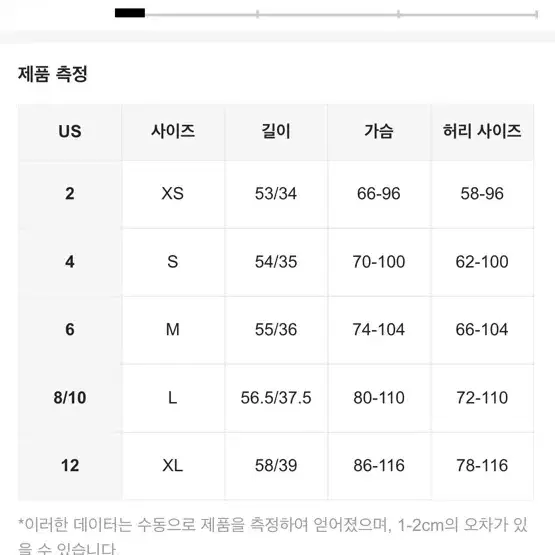Select the M size cell
This screenshot has height=555, width=555.
[x=173, y=330]
